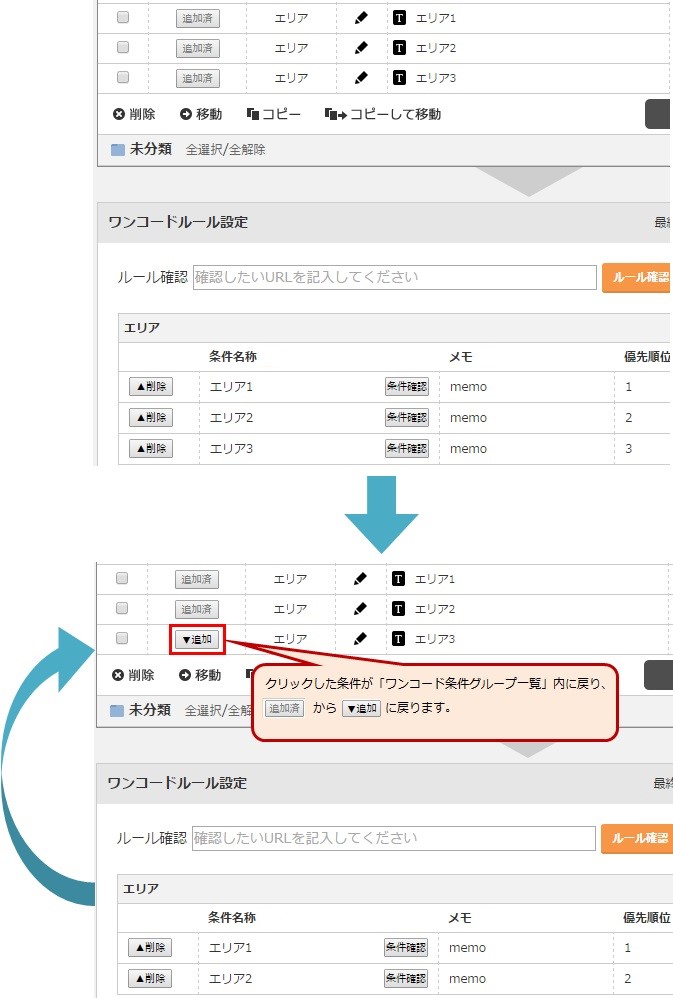Click 追加済 button for エリア2 in upper screenshot
This screenshot has width=673, height=998.
click(x=198, y=48)
